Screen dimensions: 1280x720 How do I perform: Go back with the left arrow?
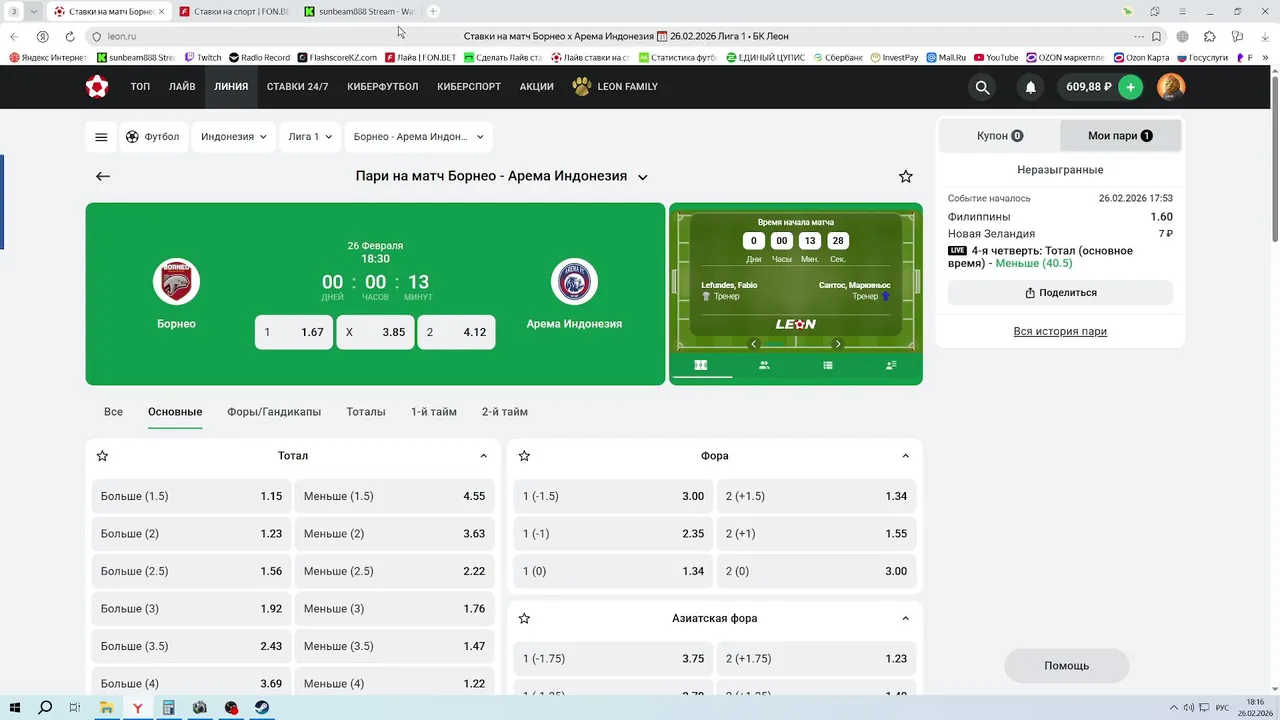click(x=102, y=176)
